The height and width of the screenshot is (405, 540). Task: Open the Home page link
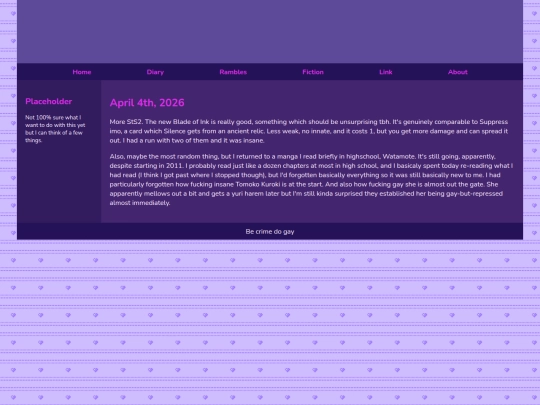(x=82, y=72)
